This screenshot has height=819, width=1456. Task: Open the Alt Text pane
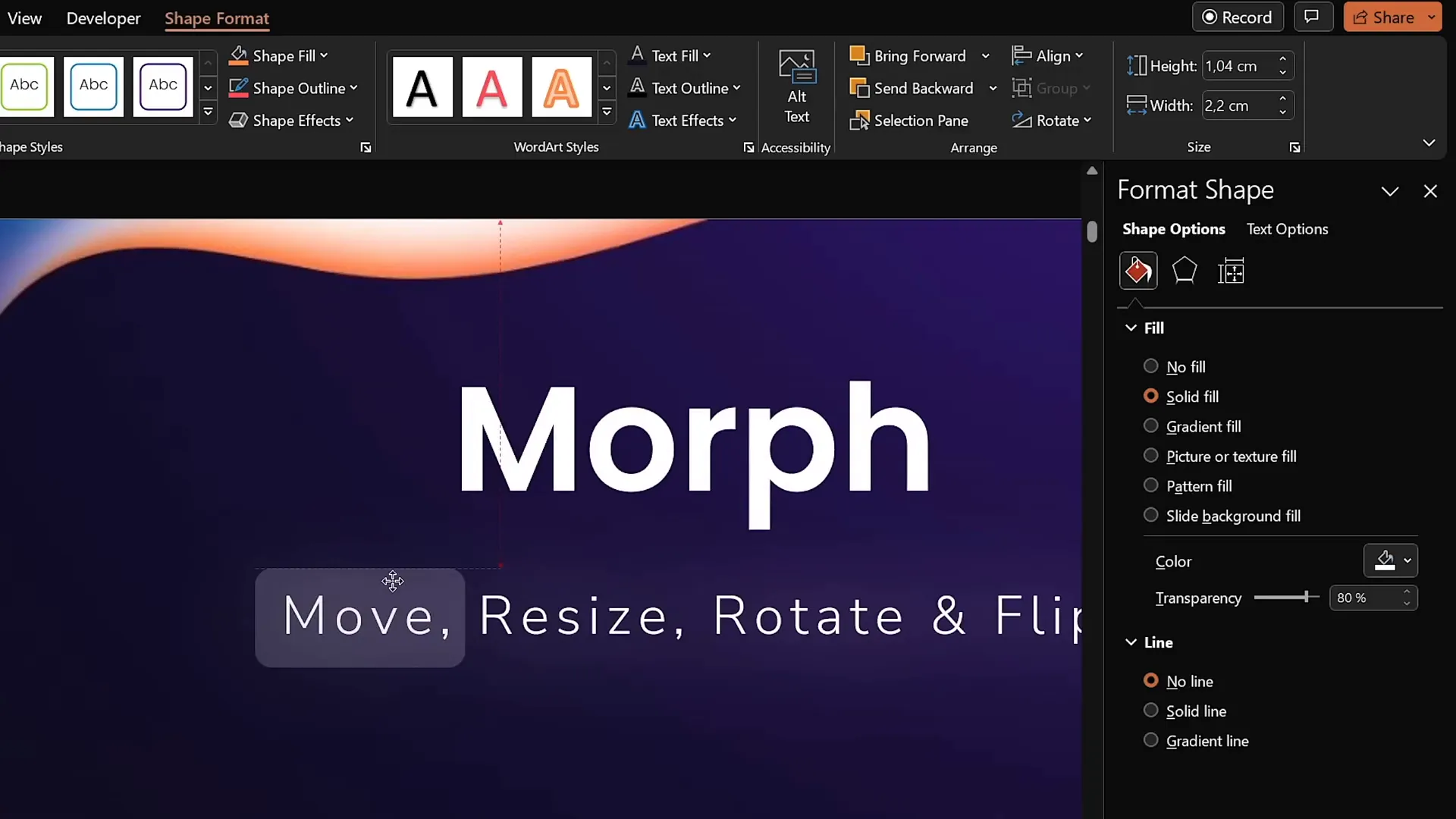pyautogui.click(x=796, y=86)
